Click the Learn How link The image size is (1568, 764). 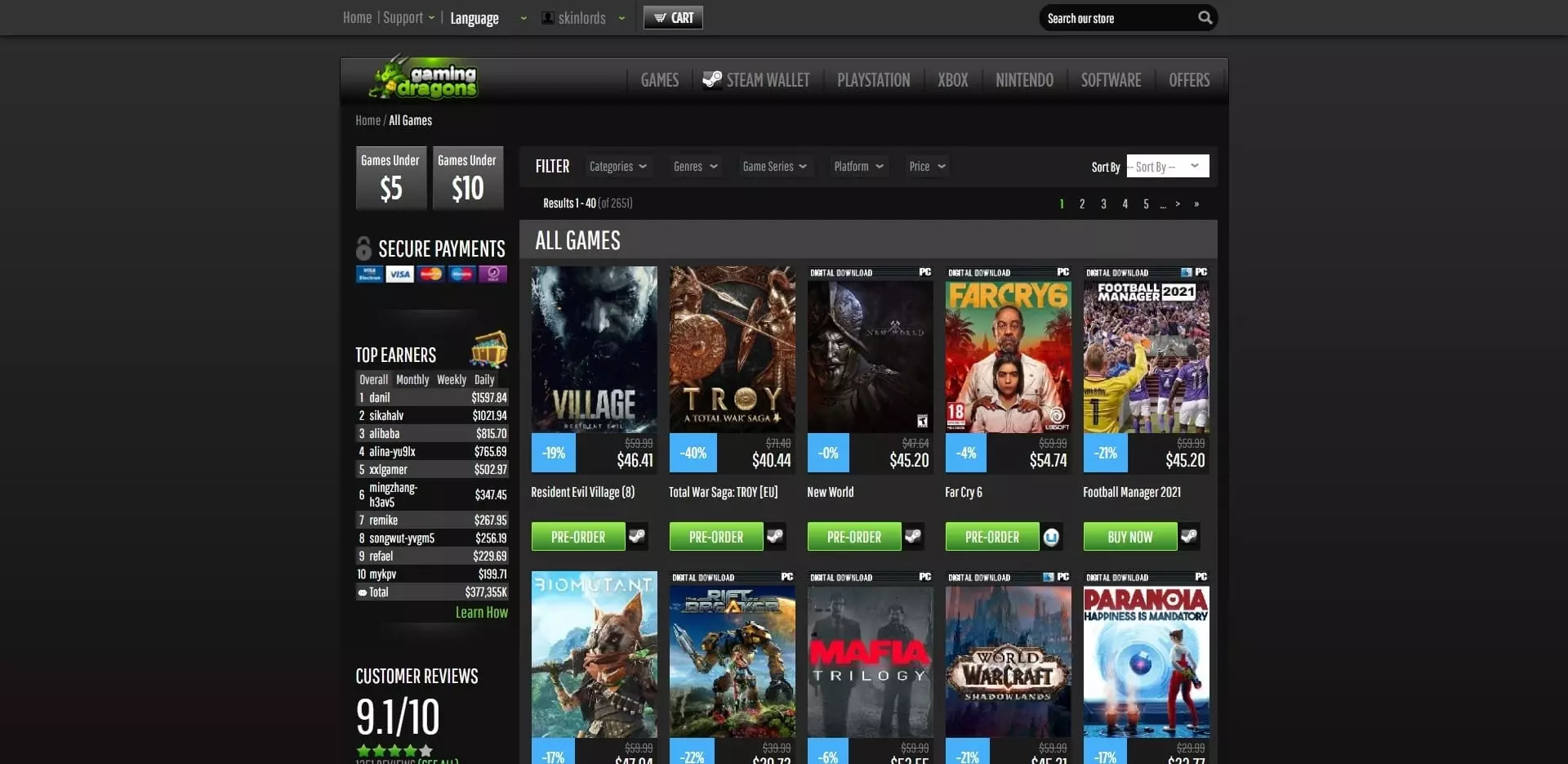(482, 612)
